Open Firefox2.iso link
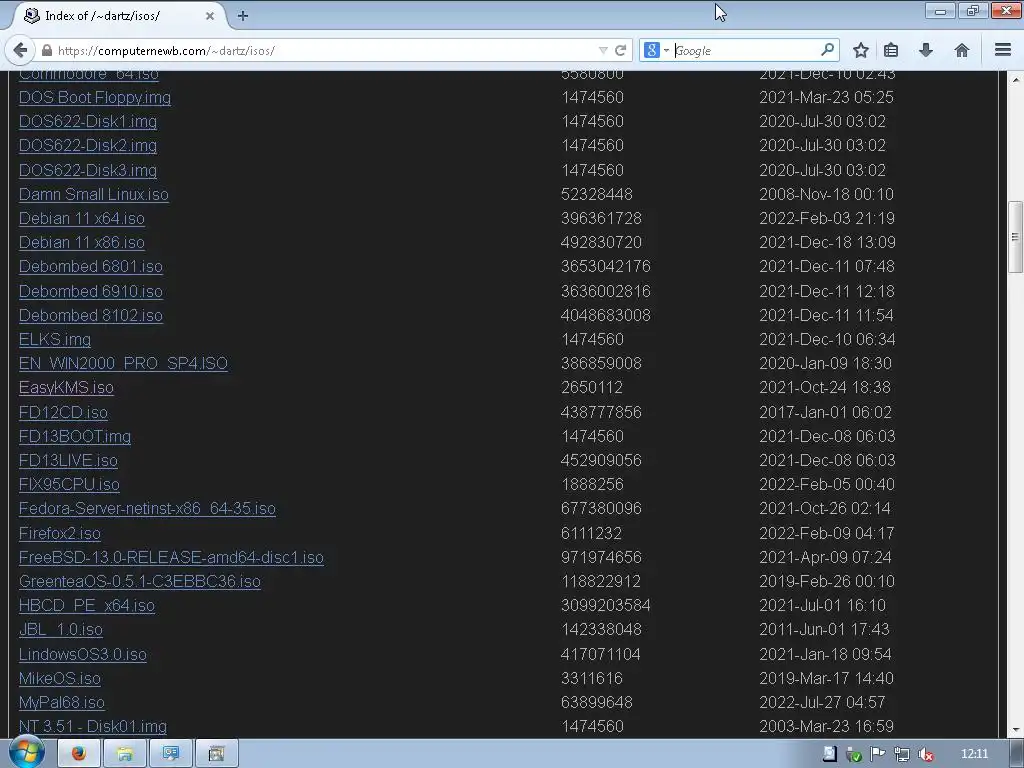 [59, 533]
